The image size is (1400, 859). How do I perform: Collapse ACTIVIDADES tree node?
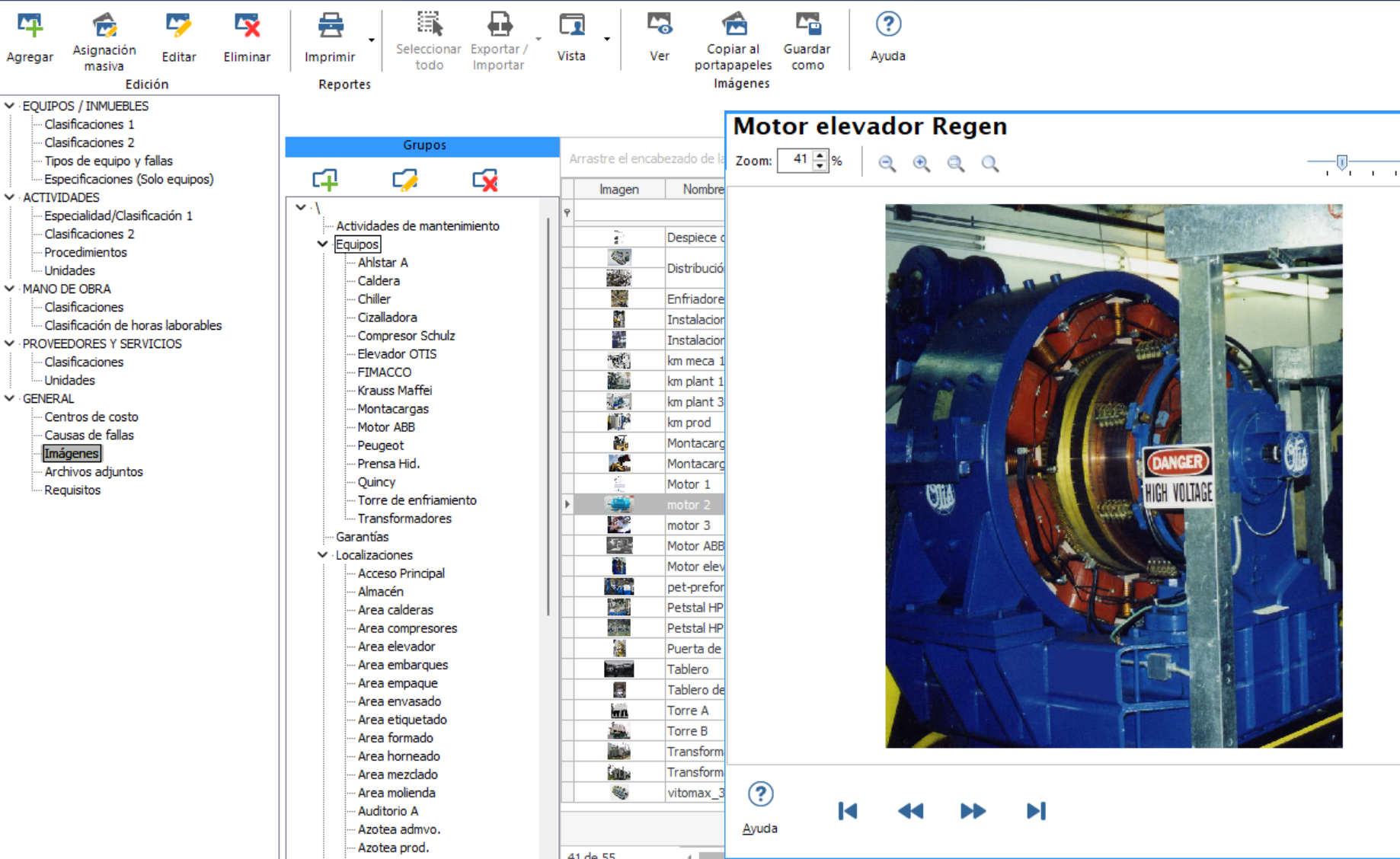tap(9, 197)
